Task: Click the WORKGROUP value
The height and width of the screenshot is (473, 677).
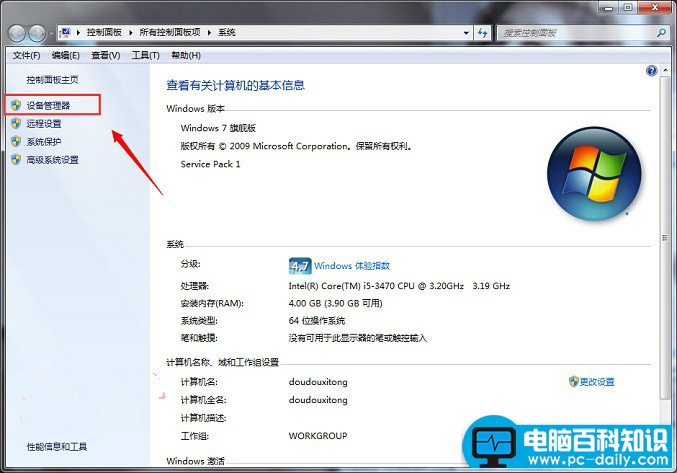Action: 318,436
